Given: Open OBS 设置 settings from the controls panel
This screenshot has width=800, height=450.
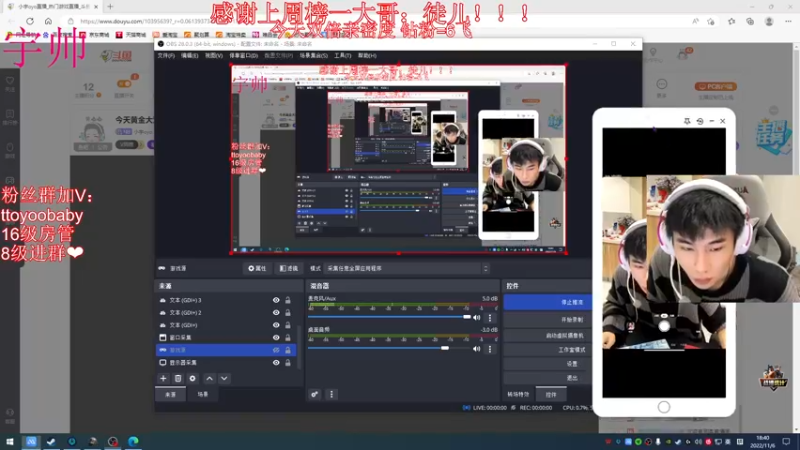Looking at the screenshot, I should point(548,364).
